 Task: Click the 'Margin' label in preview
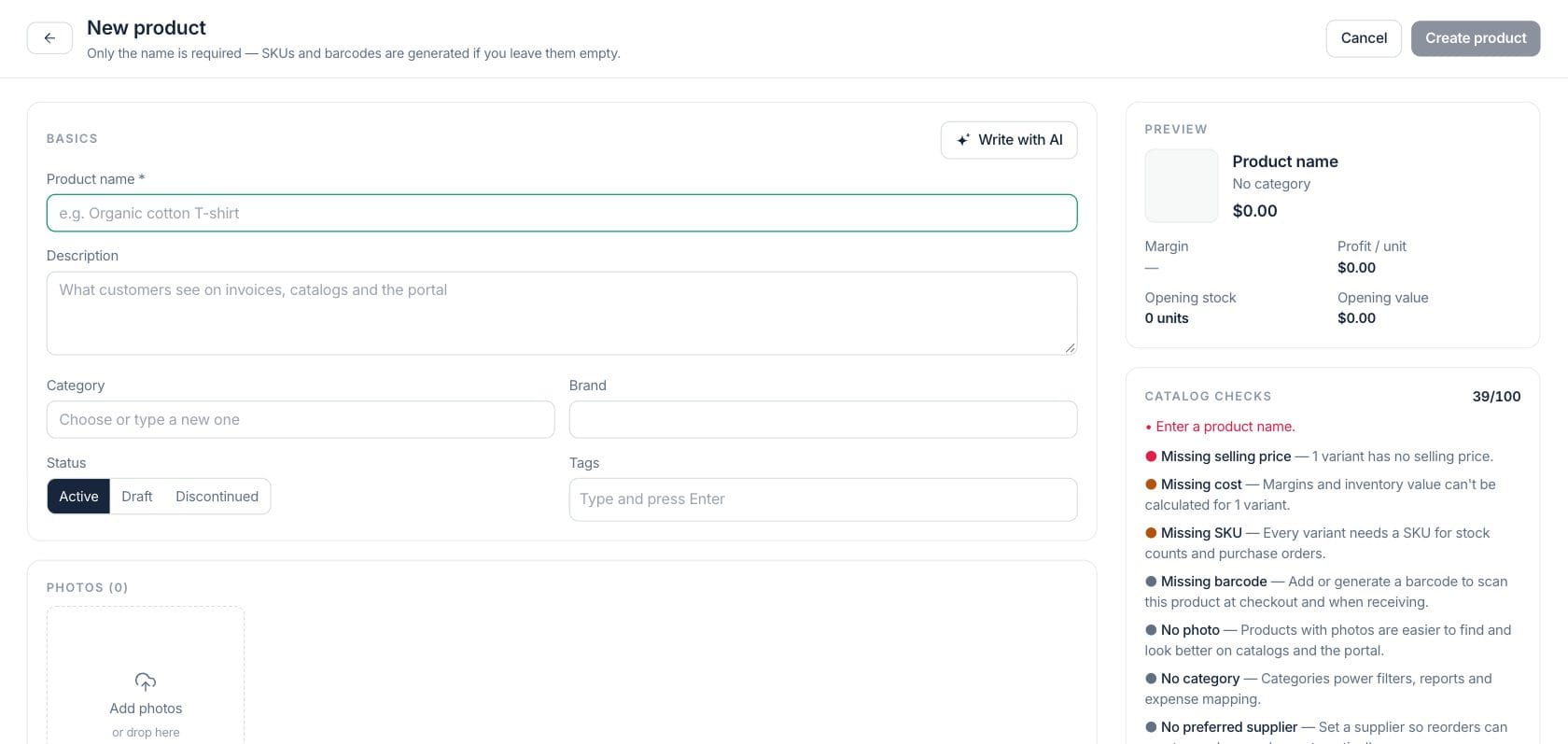[1167, 246]
